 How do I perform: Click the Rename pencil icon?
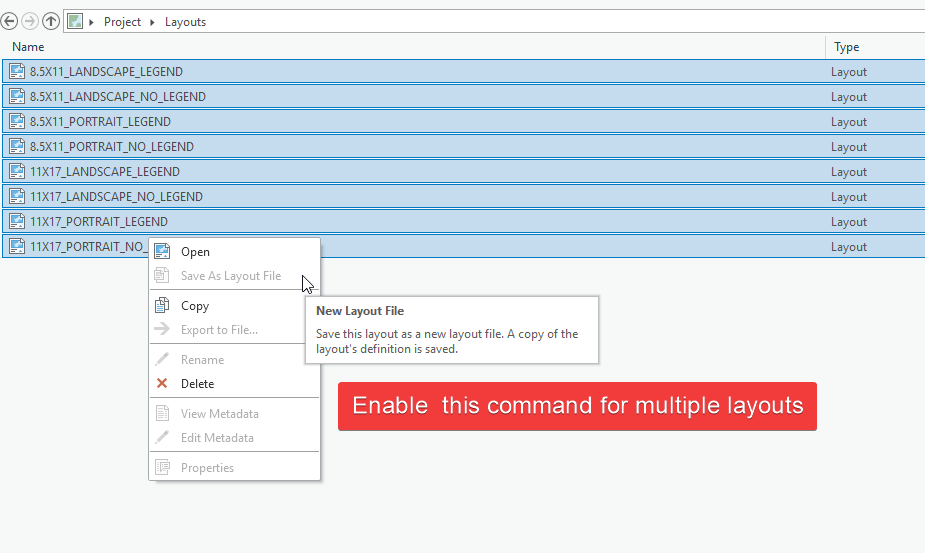[162, 359]
